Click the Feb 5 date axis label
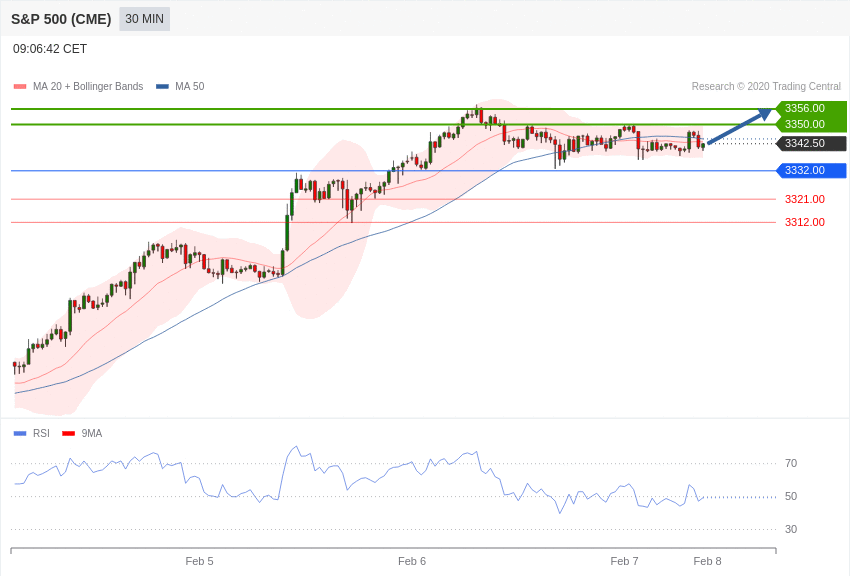This screenshot has width=850, height=576. [x=199, y=561]
